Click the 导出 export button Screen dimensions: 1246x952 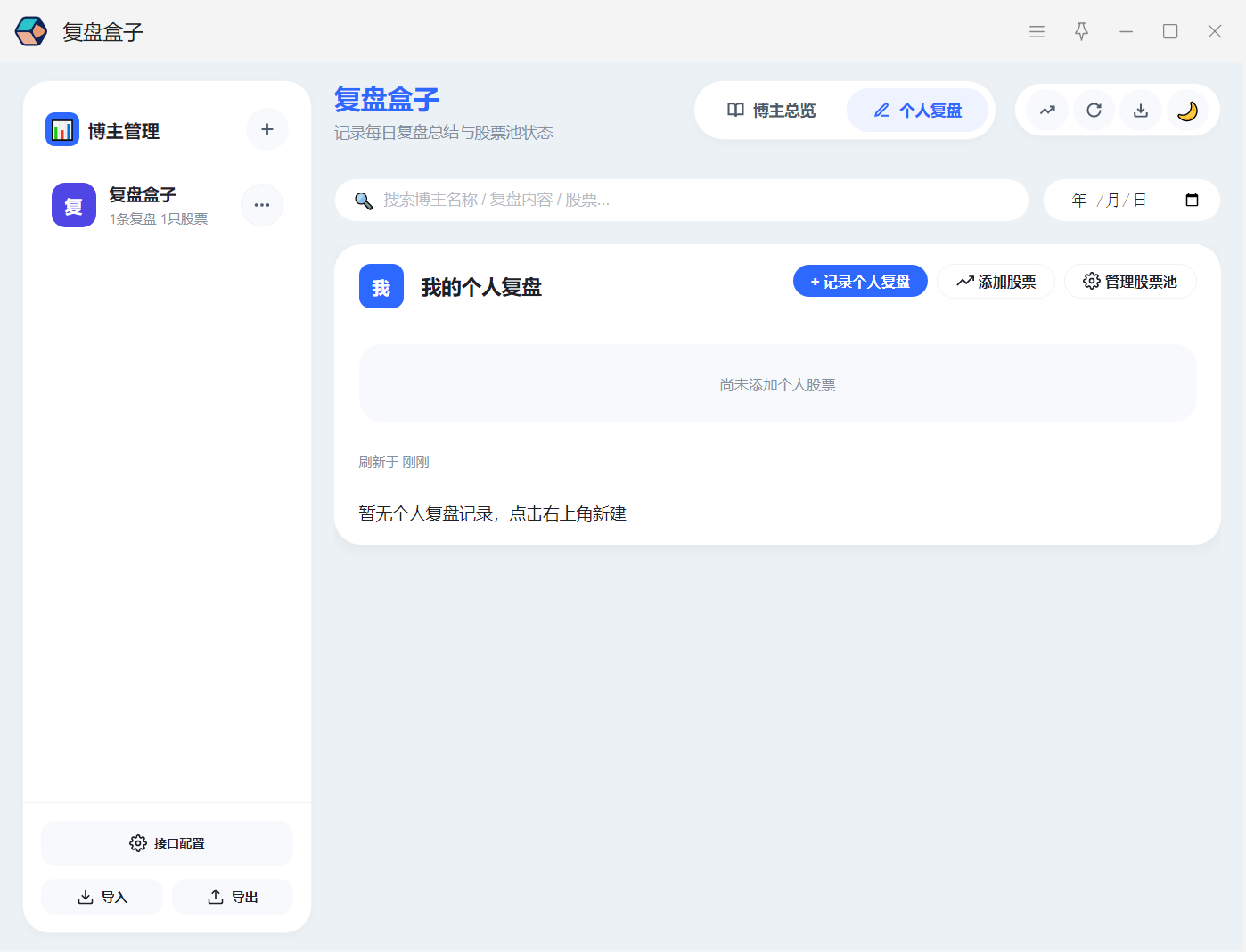(233, 897)
